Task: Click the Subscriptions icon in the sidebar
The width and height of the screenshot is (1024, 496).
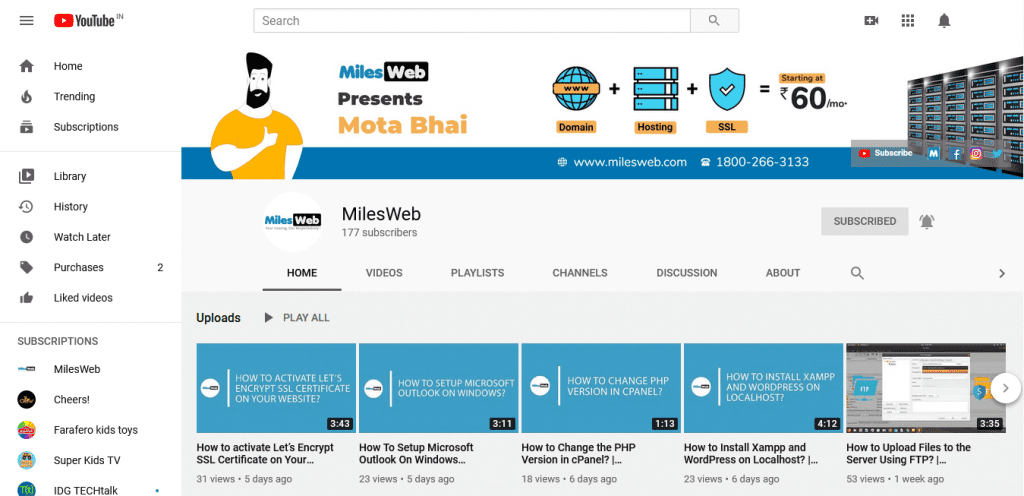Action: 26,127
